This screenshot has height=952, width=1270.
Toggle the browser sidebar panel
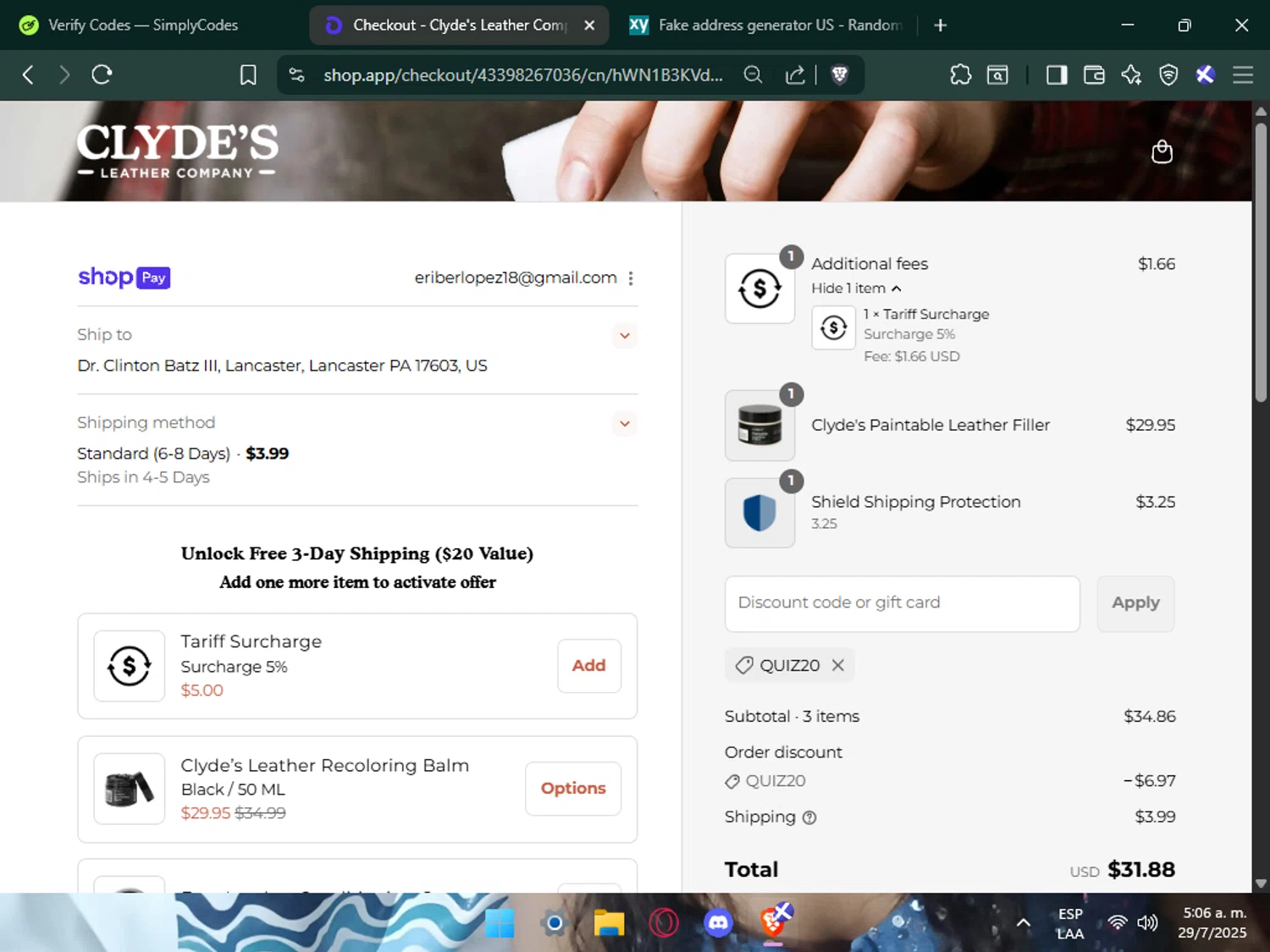pos(1057,75)
